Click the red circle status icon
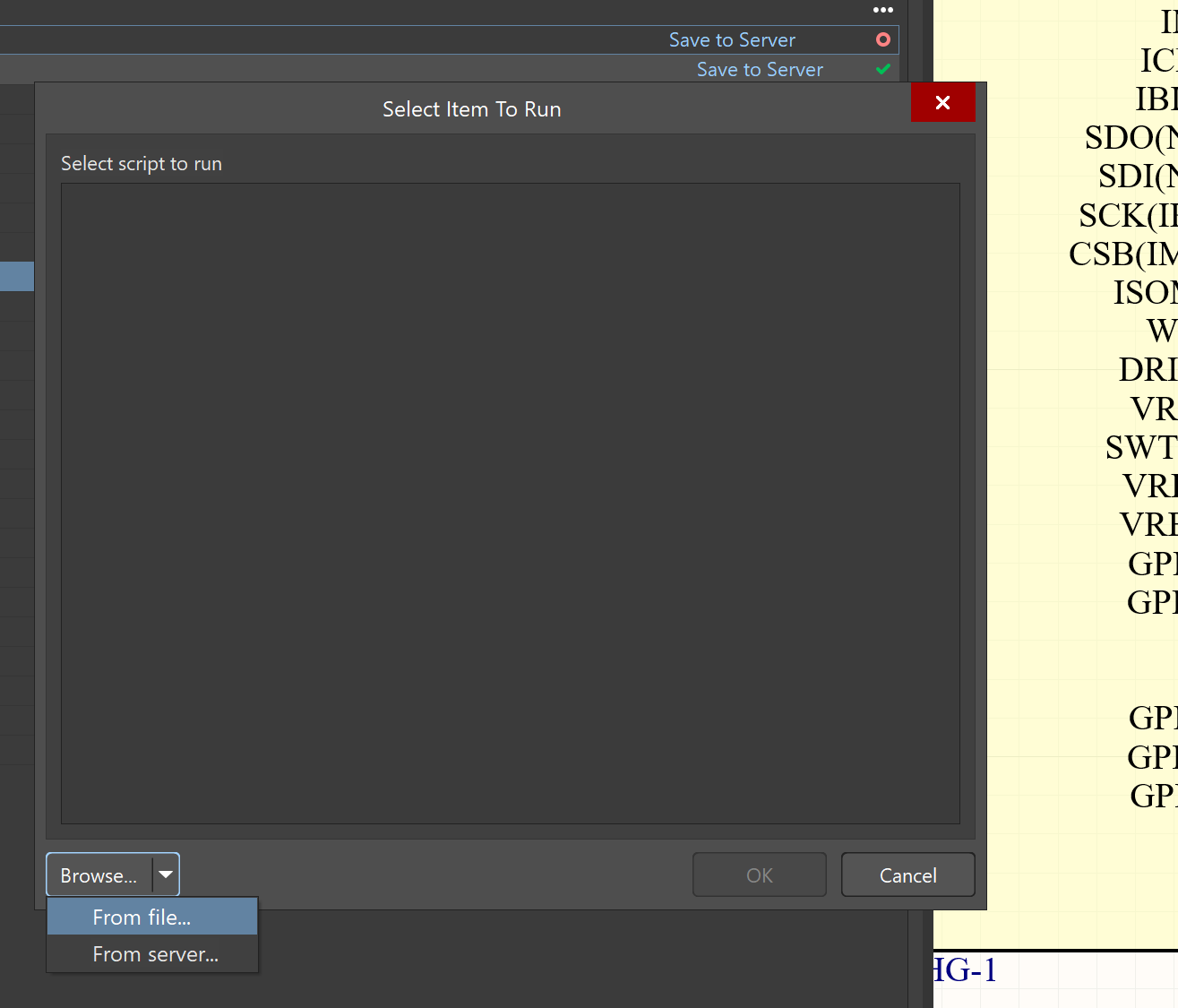The height and width of the screenshot is (1008, 1178). coord(883,39)
